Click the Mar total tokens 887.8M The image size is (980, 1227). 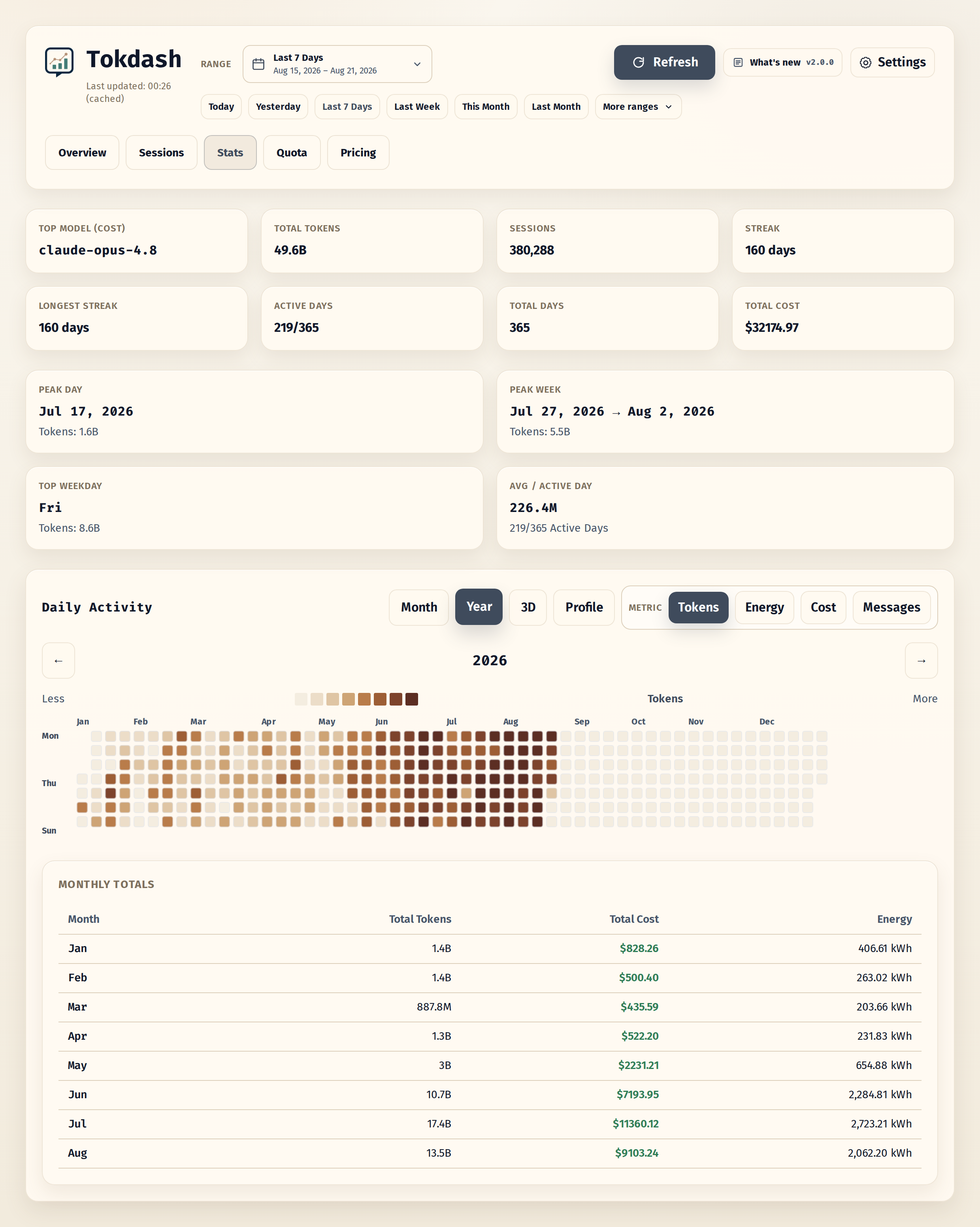(434, 1007)
